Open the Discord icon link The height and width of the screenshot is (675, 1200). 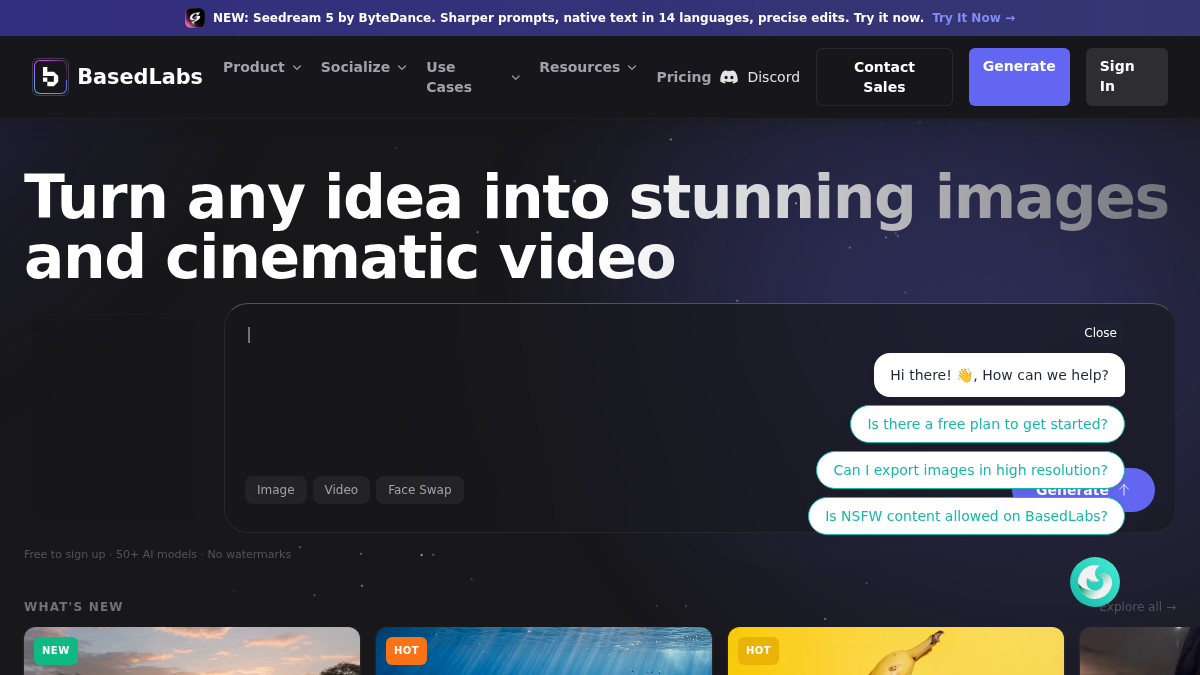click(x=729, y=77)
